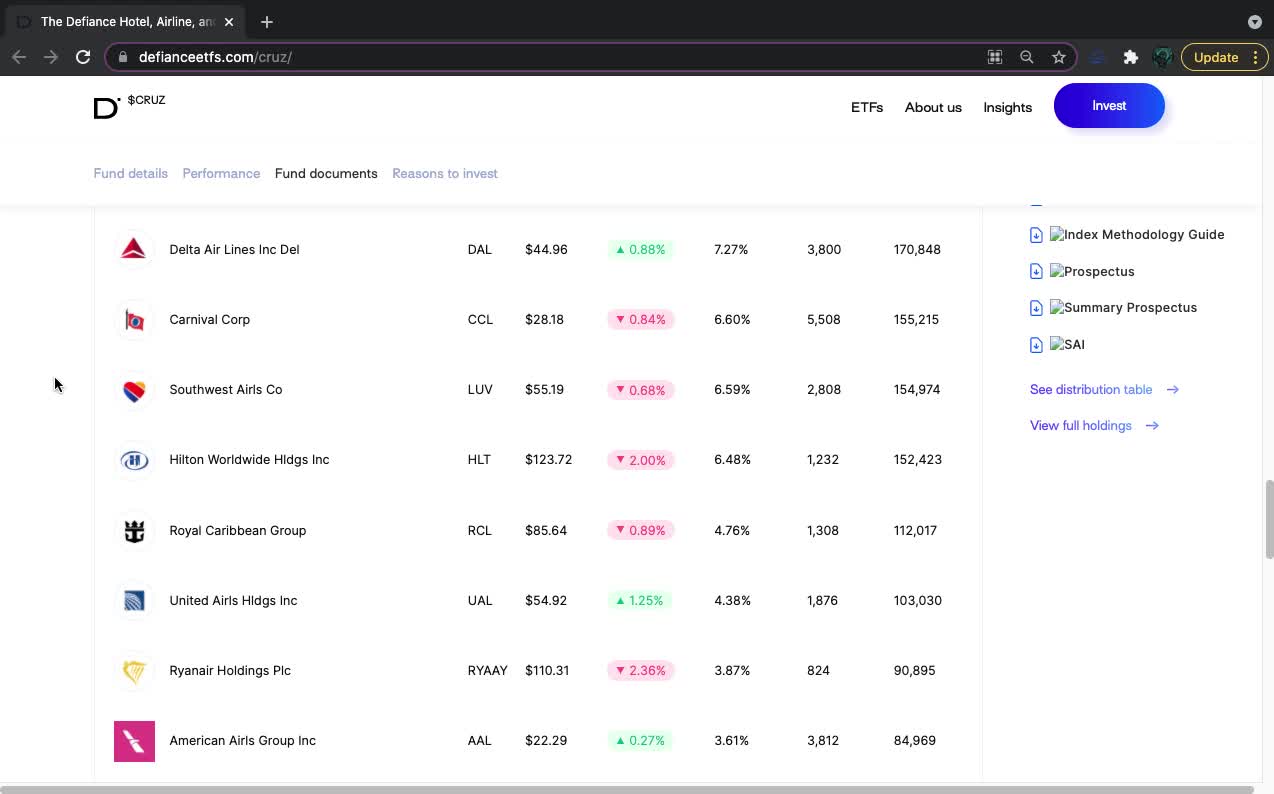The width and height of the screenshot is (1274, 794).
Task: Click the Southwest Airls Co logo icon
Action: (x=134, y=390)
